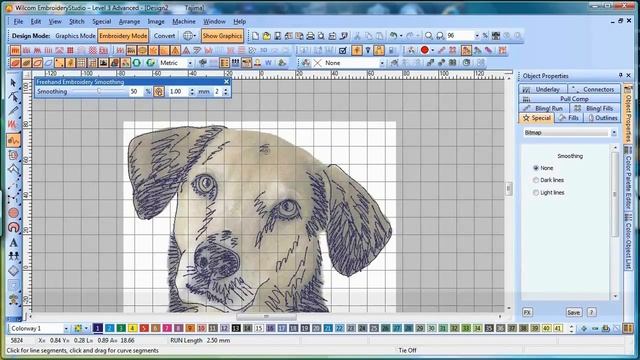Open the Bitmap dropdown in Object Properties
640x360 pixels.
coord(613,133)
